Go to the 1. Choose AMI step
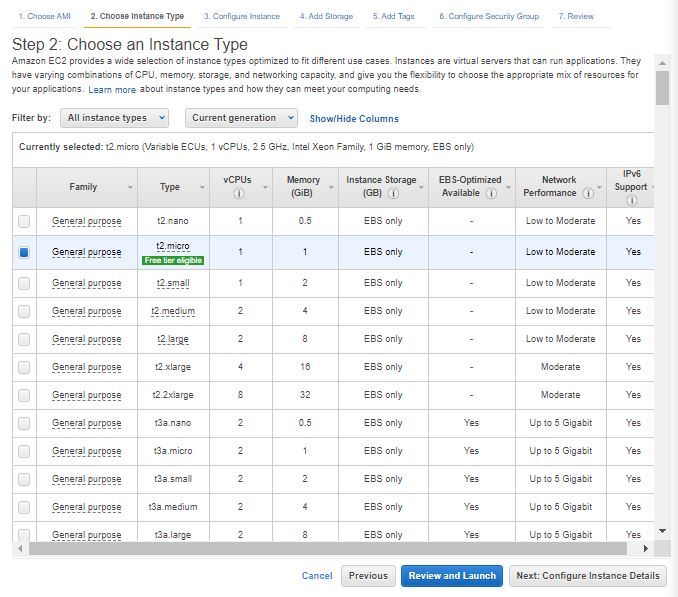678x597 pixels. point(45,16)
